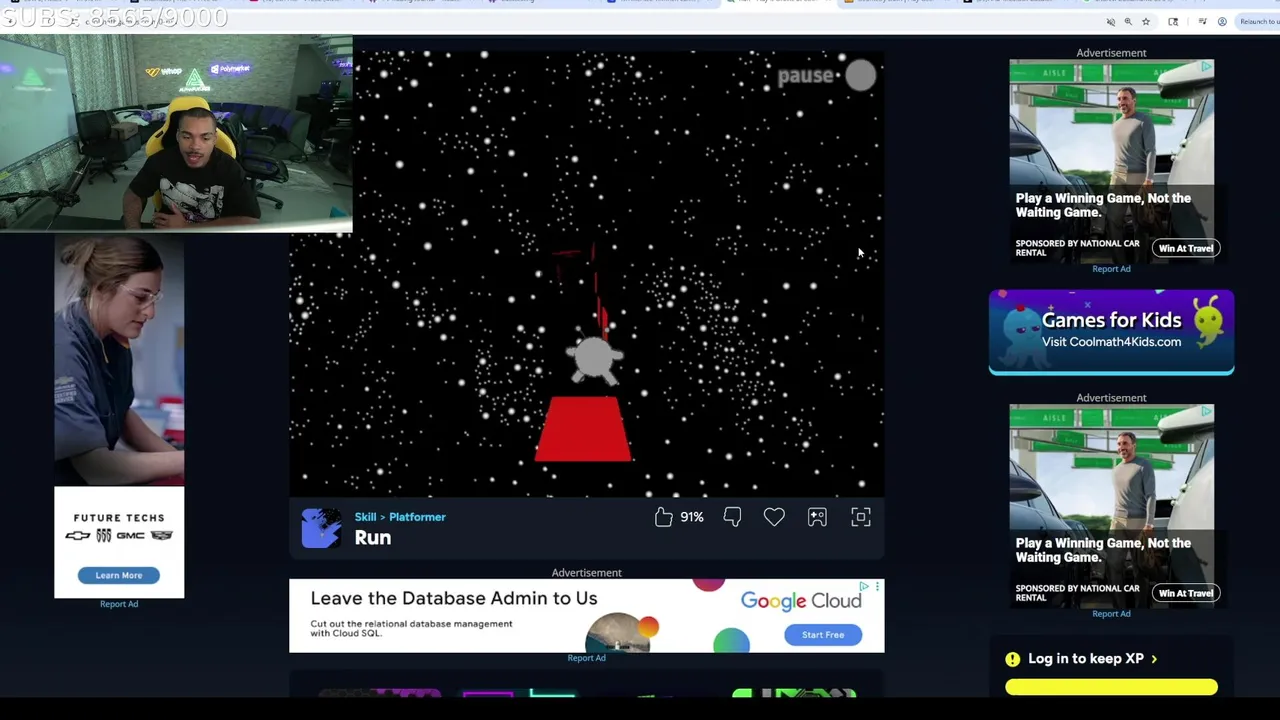Screen dimensions: 1280x720
Task: Click the muted-site speaker icon in address bar
Action: (1111, 22)
